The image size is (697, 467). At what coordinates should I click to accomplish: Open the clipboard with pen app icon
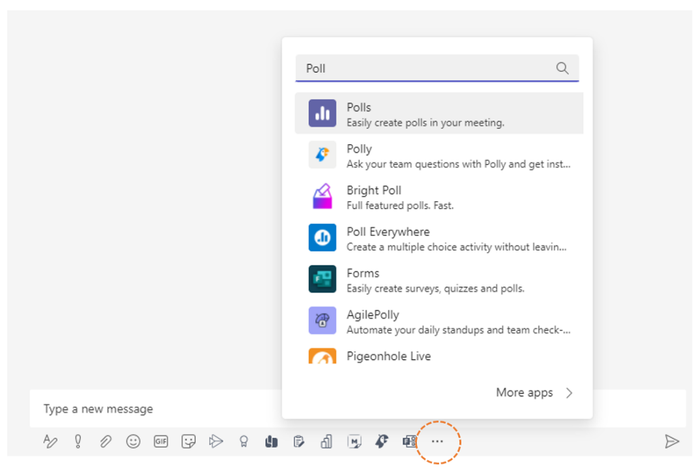(x=299, y=441)
